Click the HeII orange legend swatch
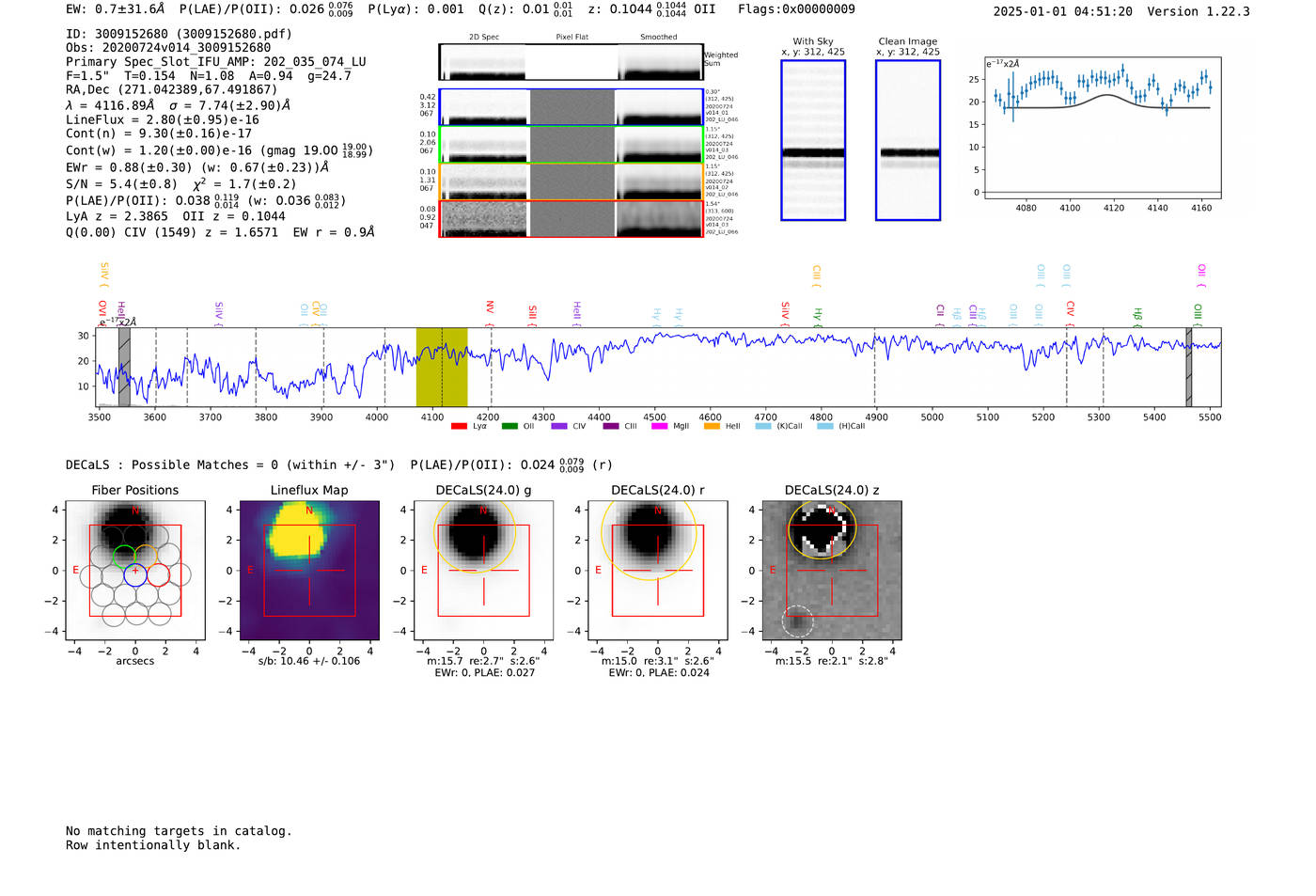Image resolution: width=1316 pixels, height=896 pixels. coord(712,426)
